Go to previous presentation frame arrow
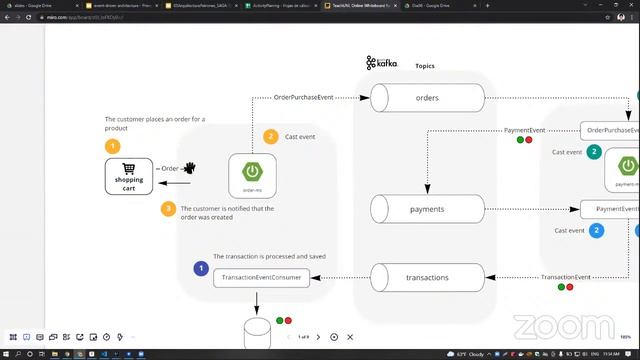640x360 pixels. 289,337
